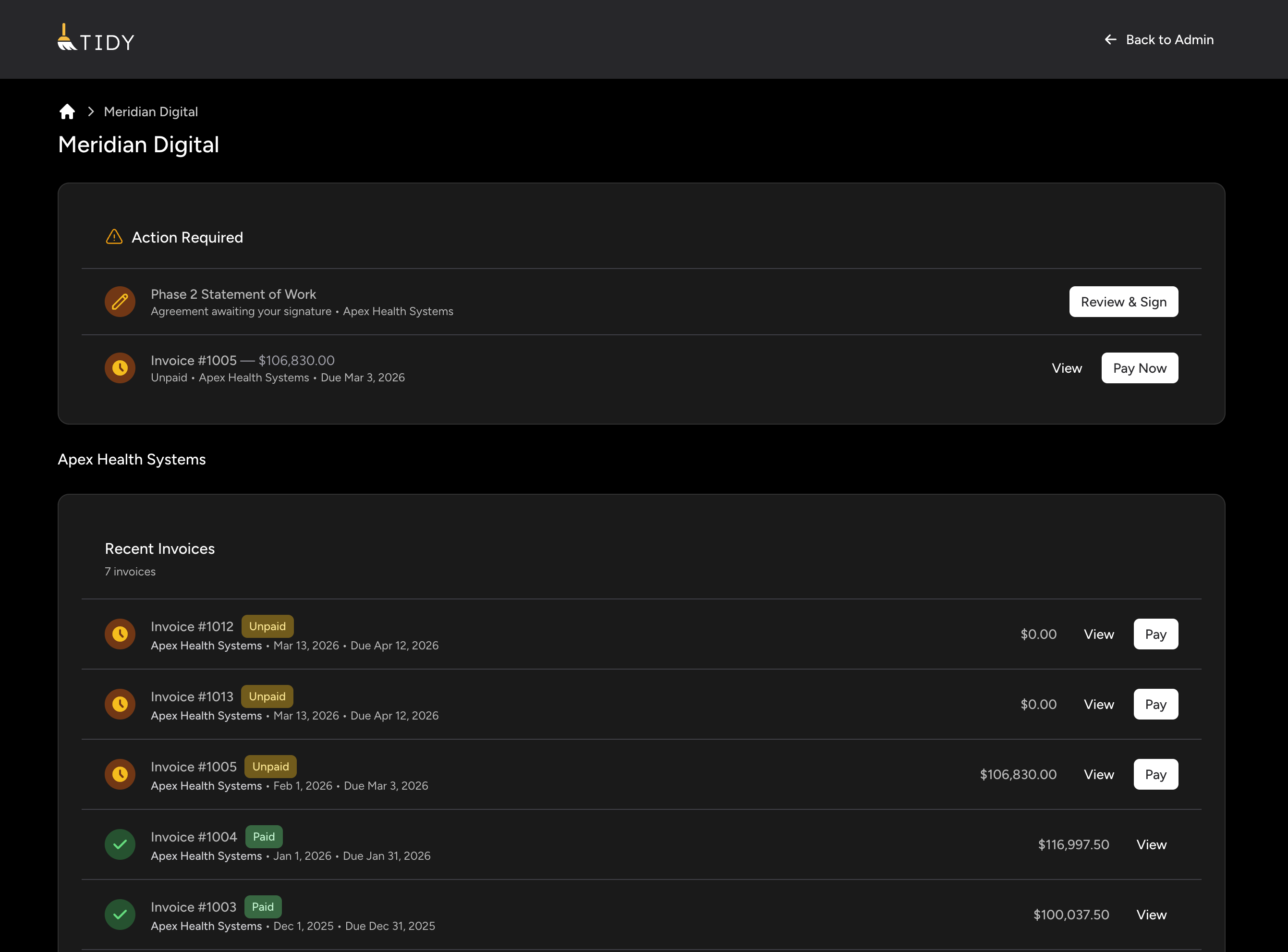Screen dimensions: 1288x952
Task: Open Meridian Digital from the breadcrumb
Action: pyautogui.click(x=150, y=111)
